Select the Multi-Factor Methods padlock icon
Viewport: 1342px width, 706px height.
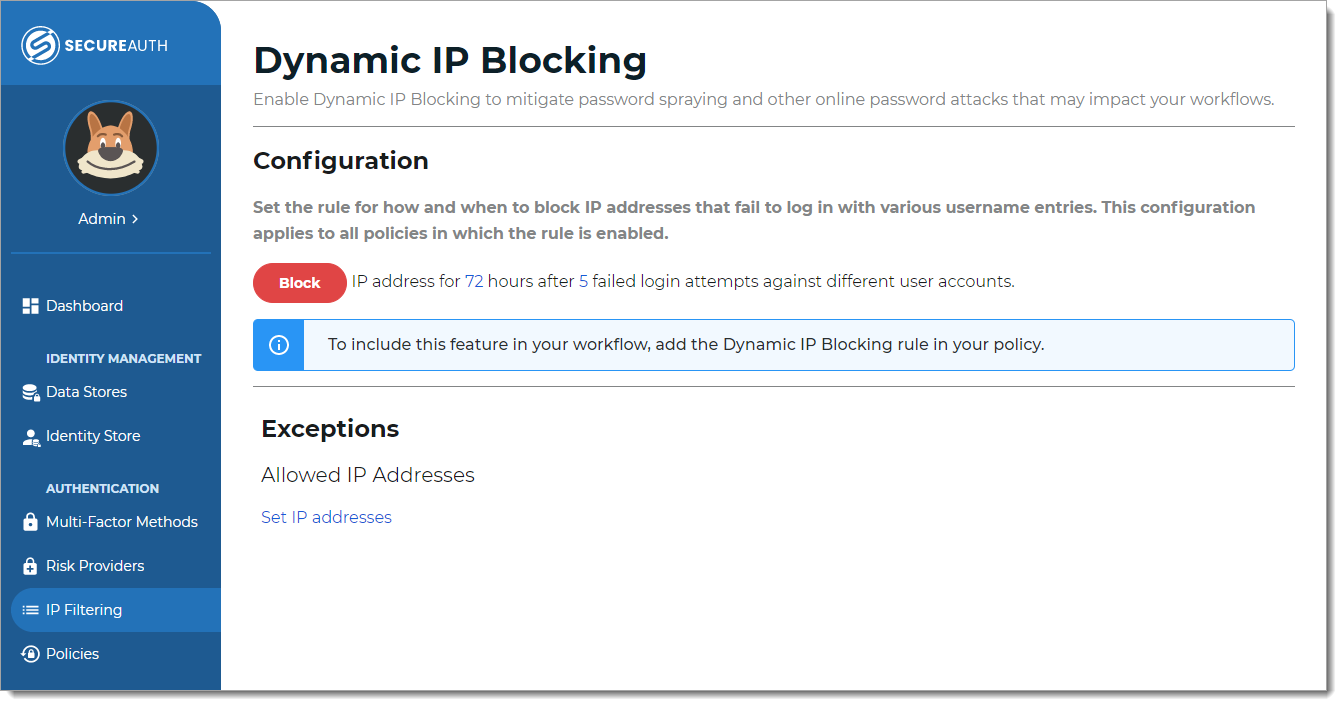tap(29, 521)
